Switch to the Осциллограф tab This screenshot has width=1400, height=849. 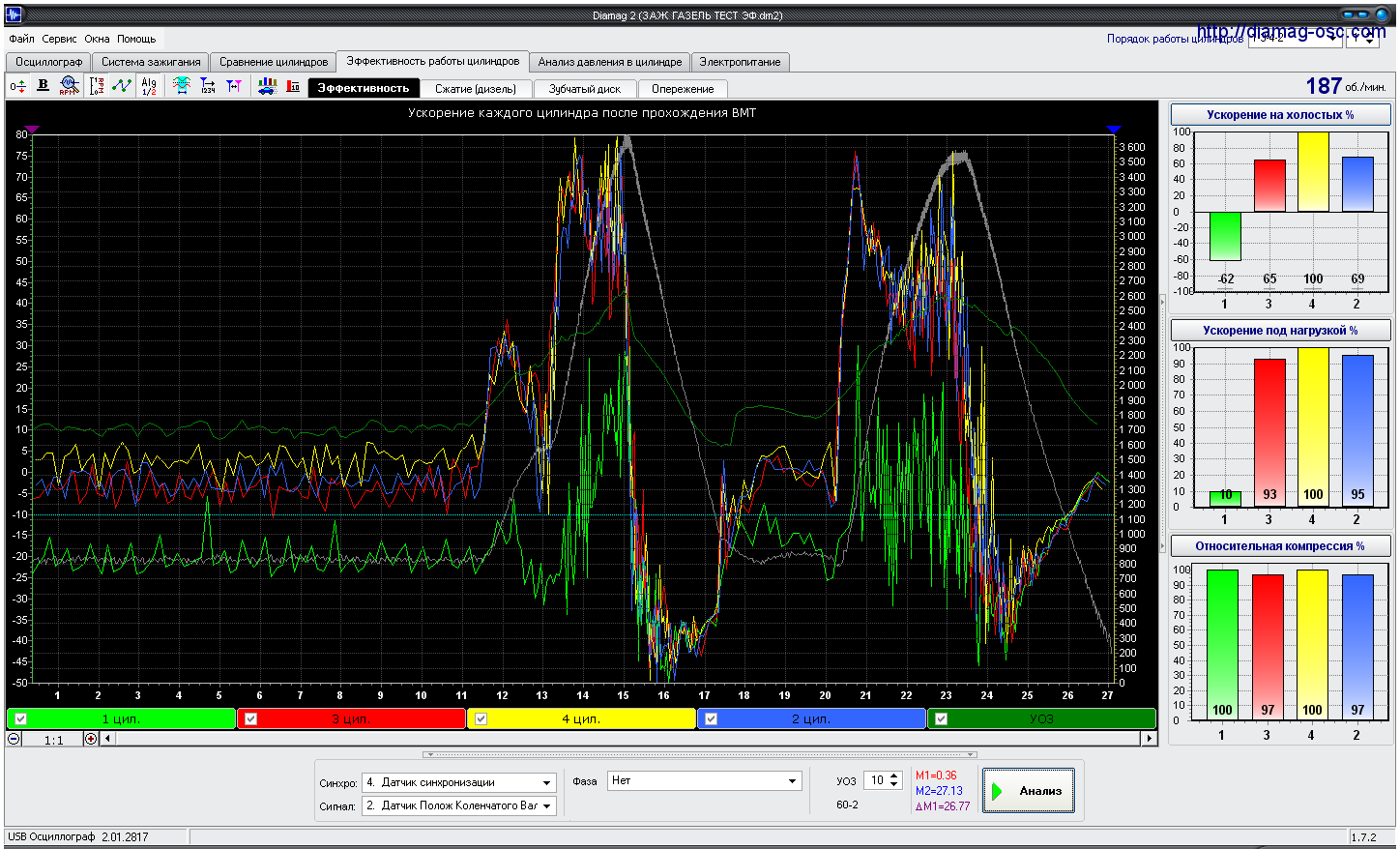click(x=48, y=62)
